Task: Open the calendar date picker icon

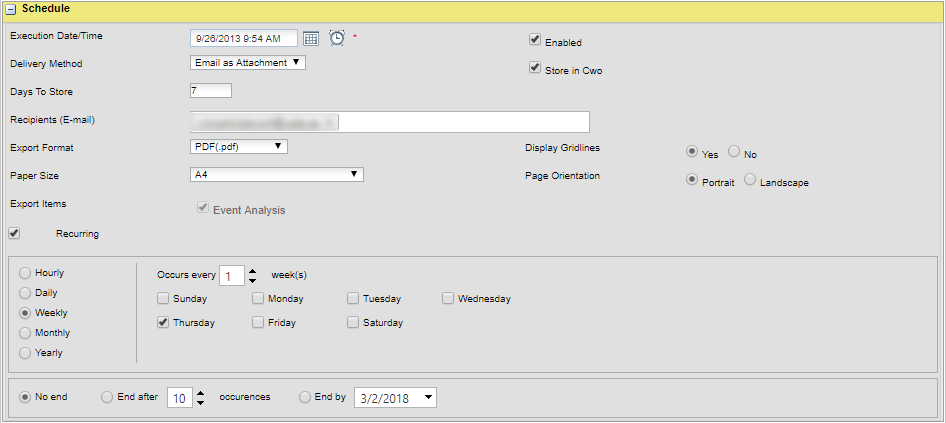Action: coord(311,39)
